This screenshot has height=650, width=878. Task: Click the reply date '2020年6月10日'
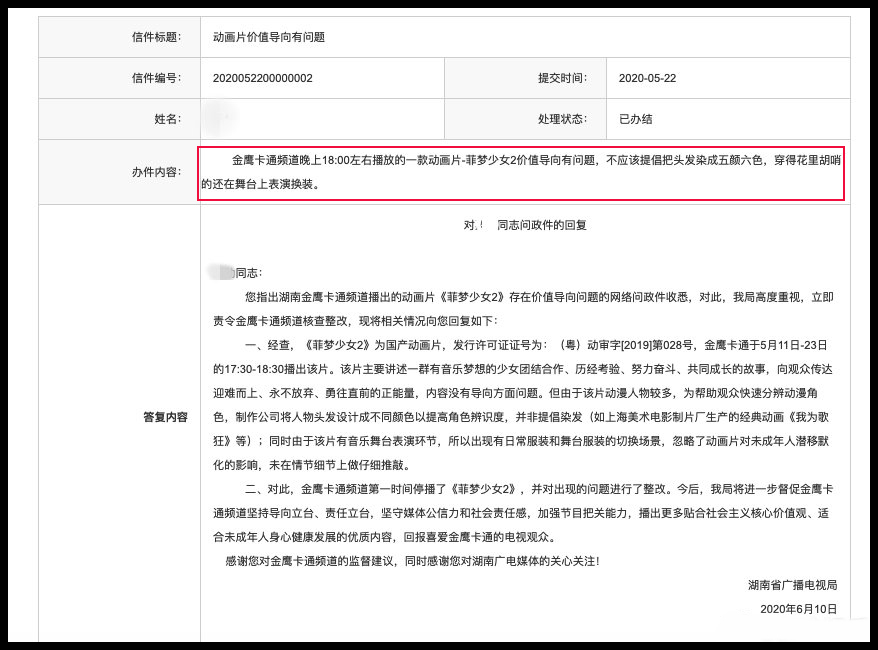(798, 609)
